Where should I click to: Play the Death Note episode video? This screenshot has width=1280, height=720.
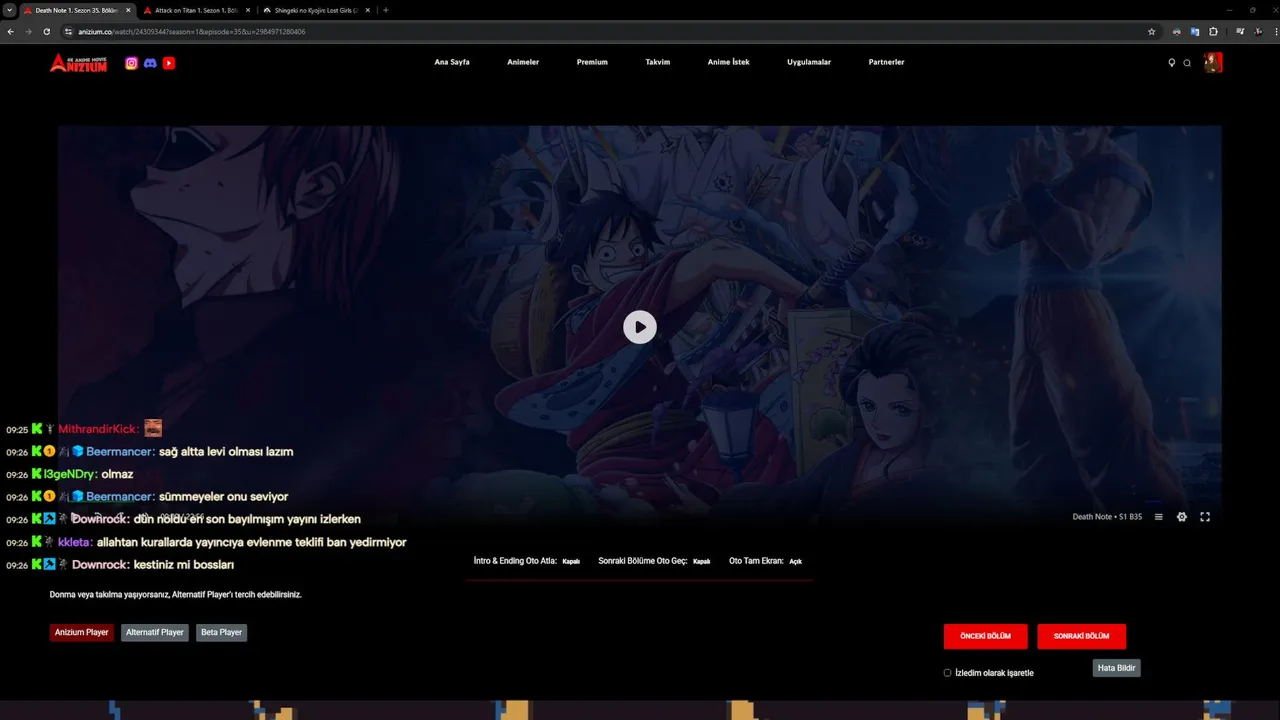coord(640,327)
